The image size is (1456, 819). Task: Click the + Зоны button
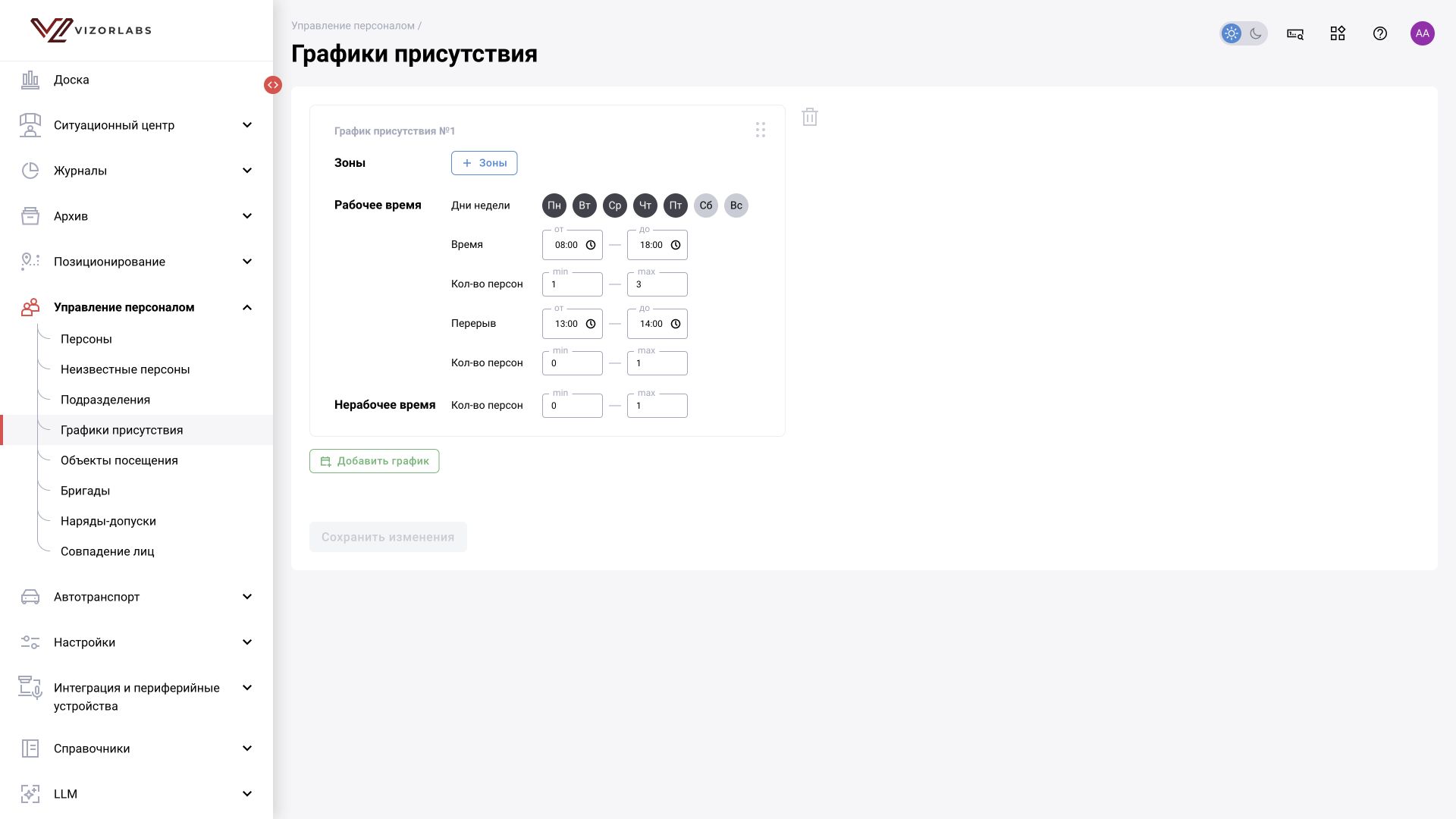tap(484, 163)
